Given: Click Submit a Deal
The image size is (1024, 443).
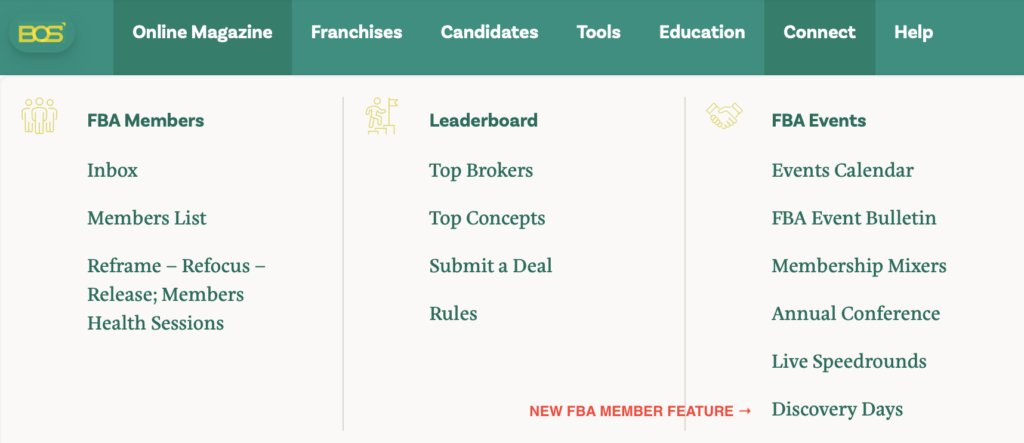Looking at the screenshot, I should coord(490,266).
